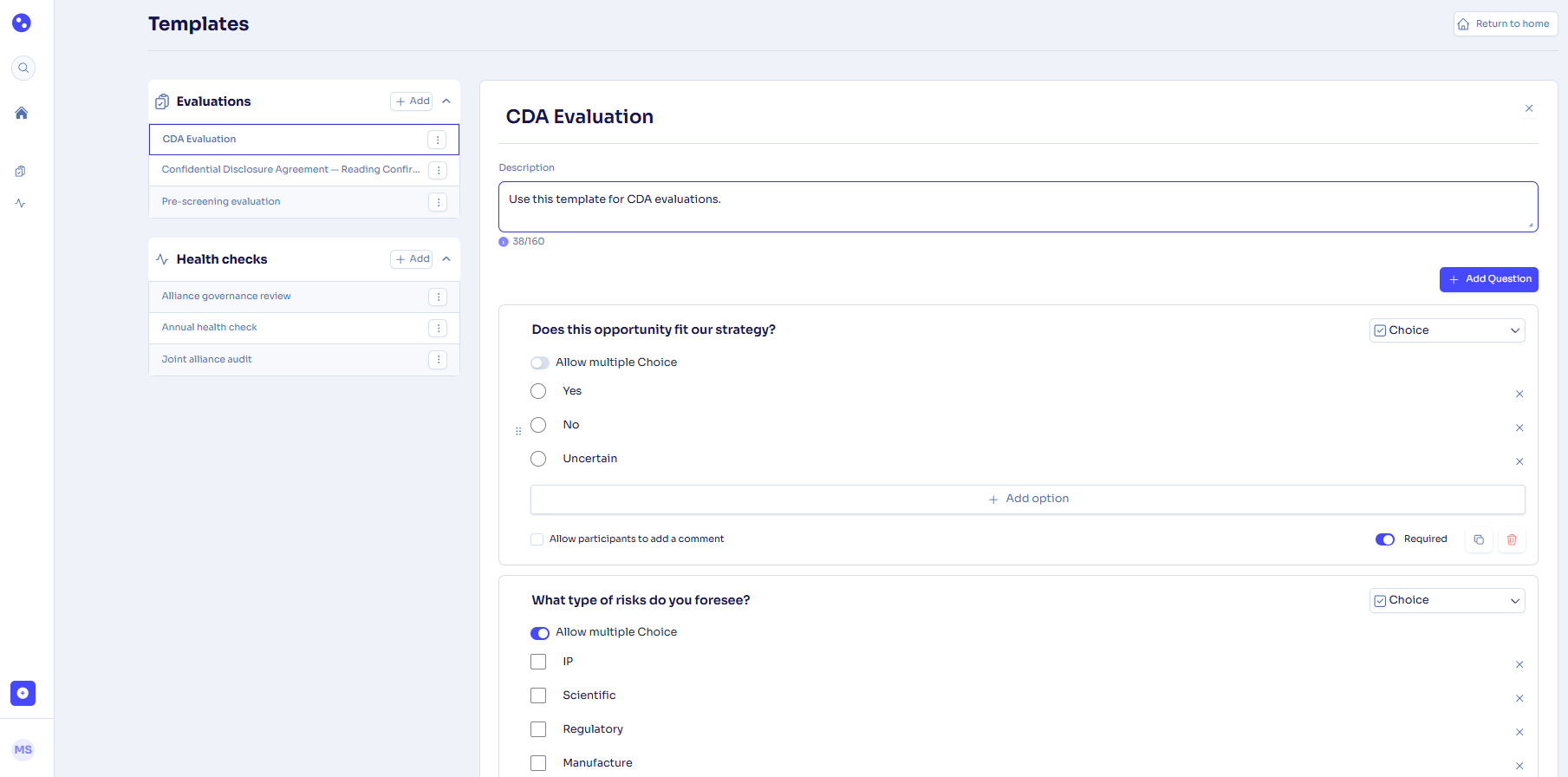The height and width of the screenshot is (777, 1568).
Task: Collapse the Evaluations section
Action: [446, 101]
